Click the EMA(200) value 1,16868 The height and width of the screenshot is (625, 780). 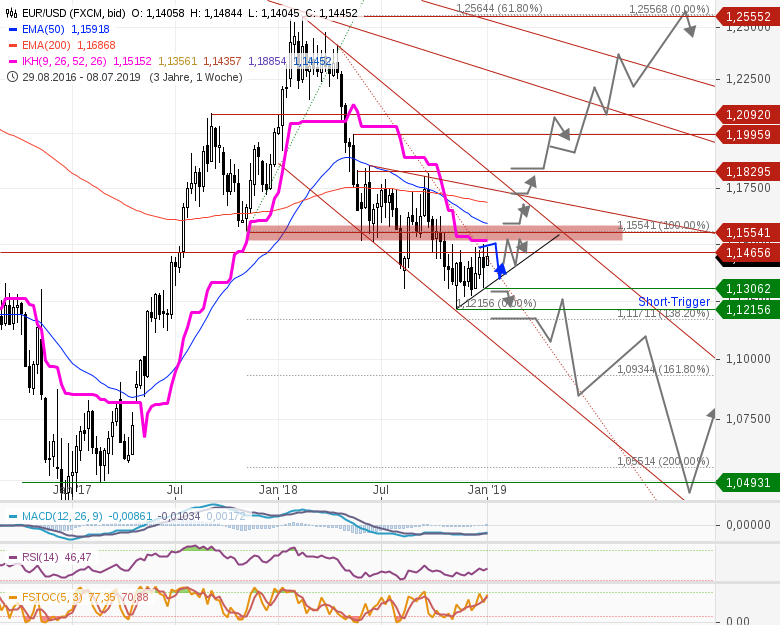[x=97, y=45]
